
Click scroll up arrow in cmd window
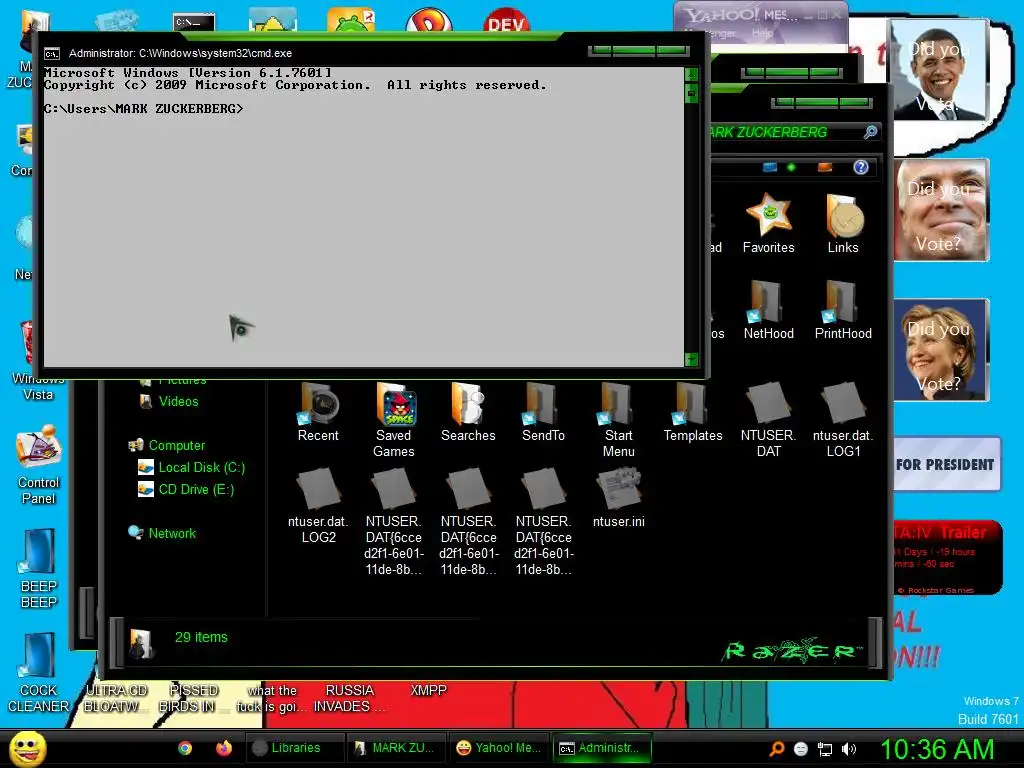692,73
